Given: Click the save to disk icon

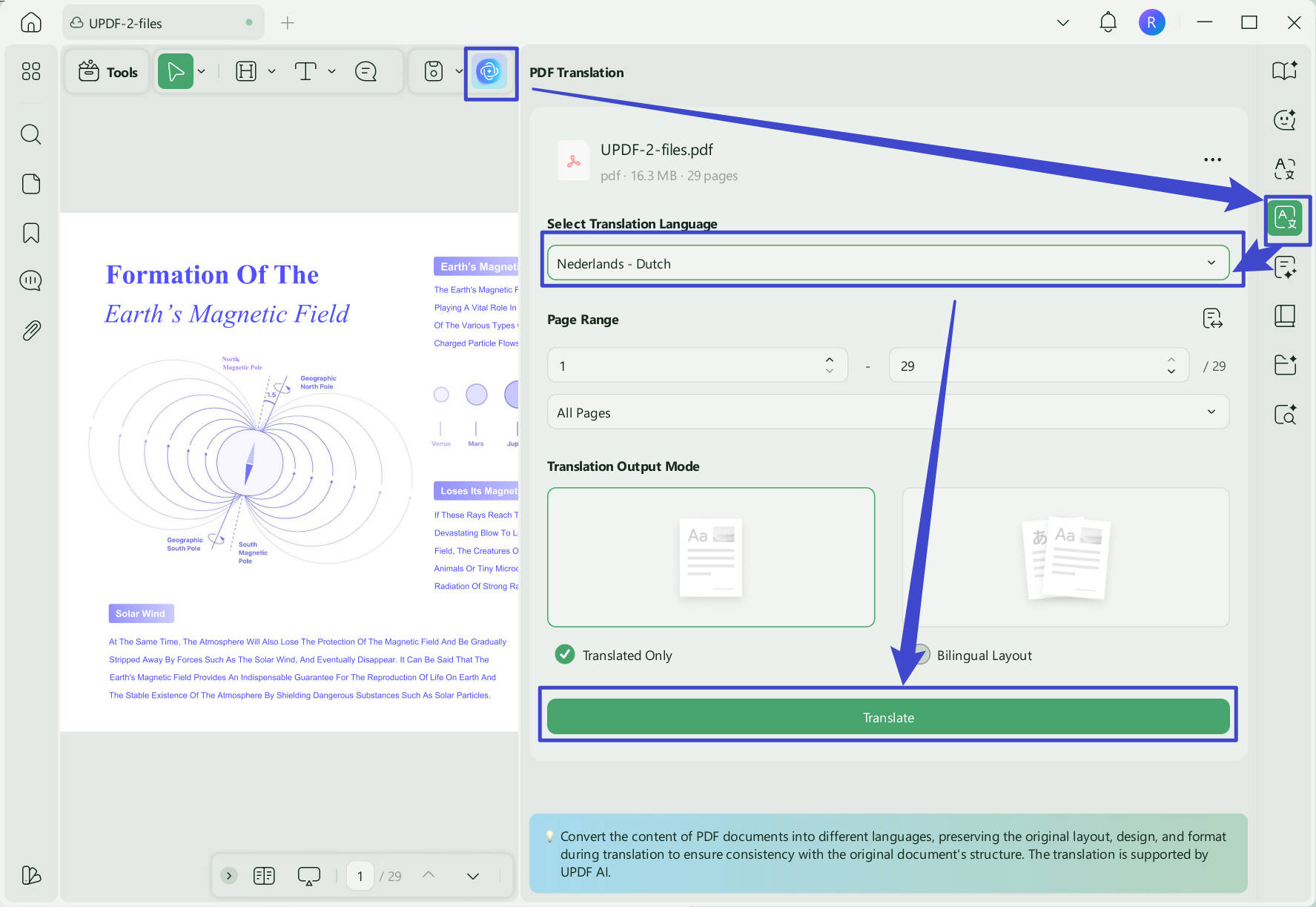Looking at the screenshot, I should (x=434, y=71).
